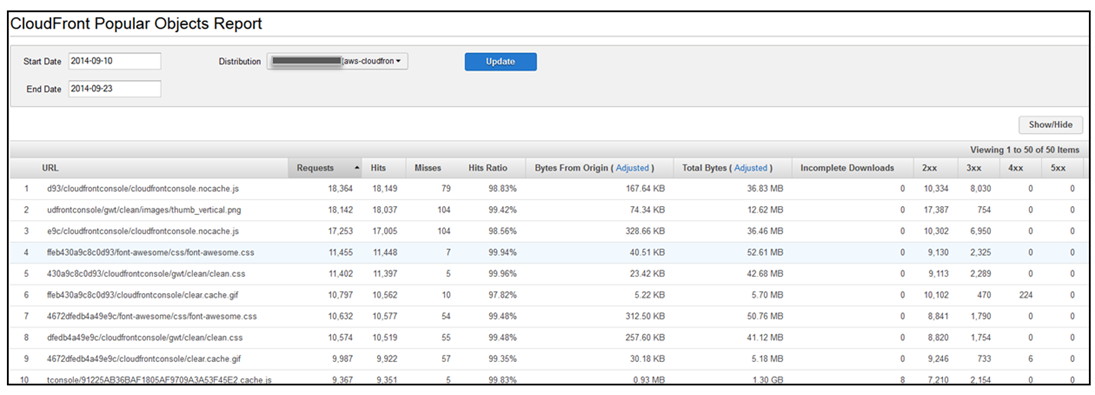Sort by the 2xx column header

click(929, 168)
